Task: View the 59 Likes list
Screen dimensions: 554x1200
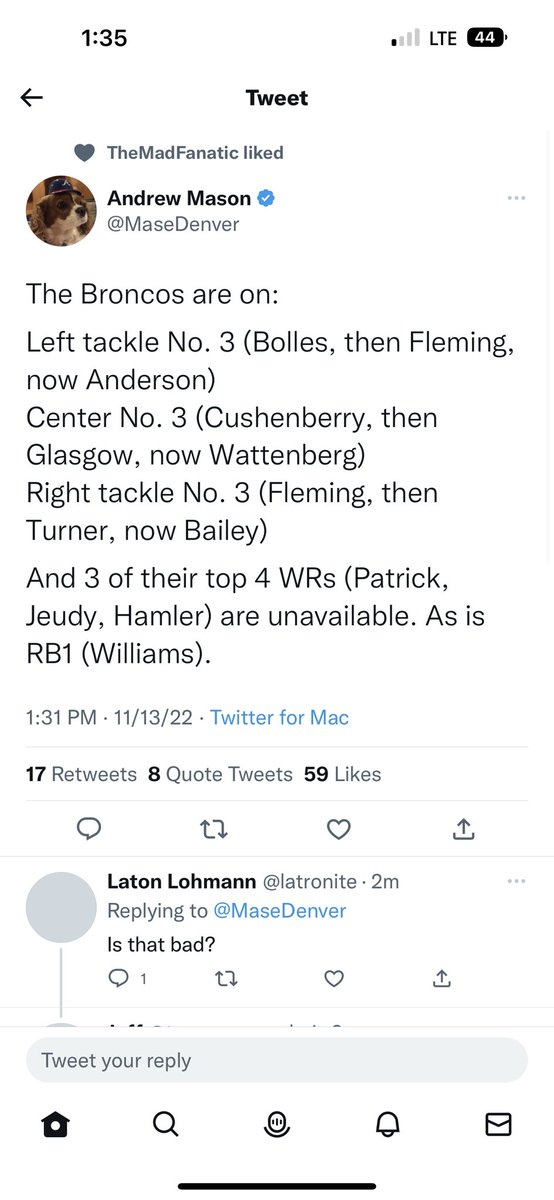Action: (x=342, y=774)
